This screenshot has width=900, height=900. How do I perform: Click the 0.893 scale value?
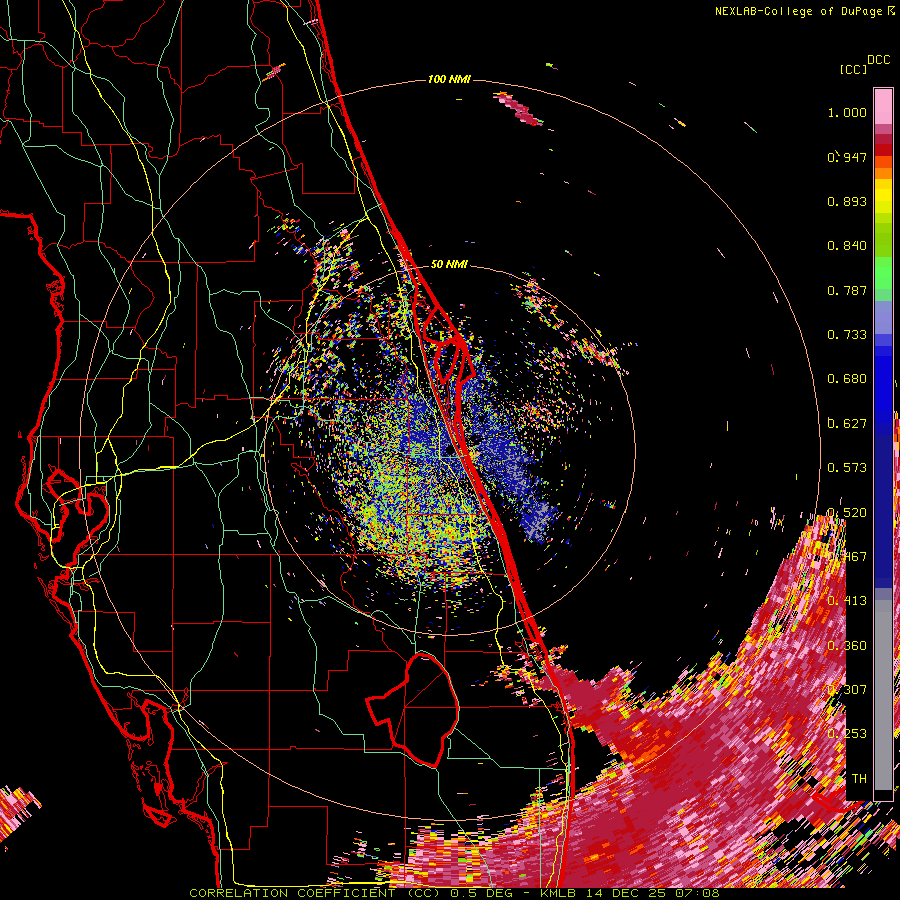pos(847,201)
